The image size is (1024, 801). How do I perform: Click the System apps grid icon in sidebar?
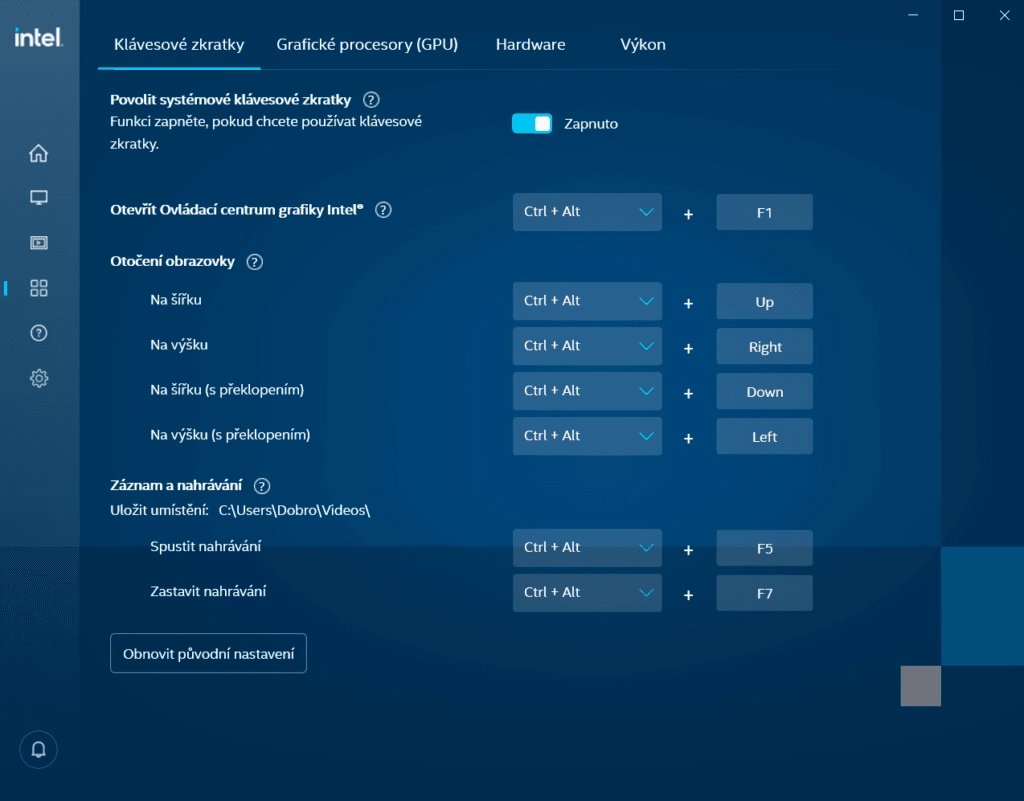(x=38, y=288)
